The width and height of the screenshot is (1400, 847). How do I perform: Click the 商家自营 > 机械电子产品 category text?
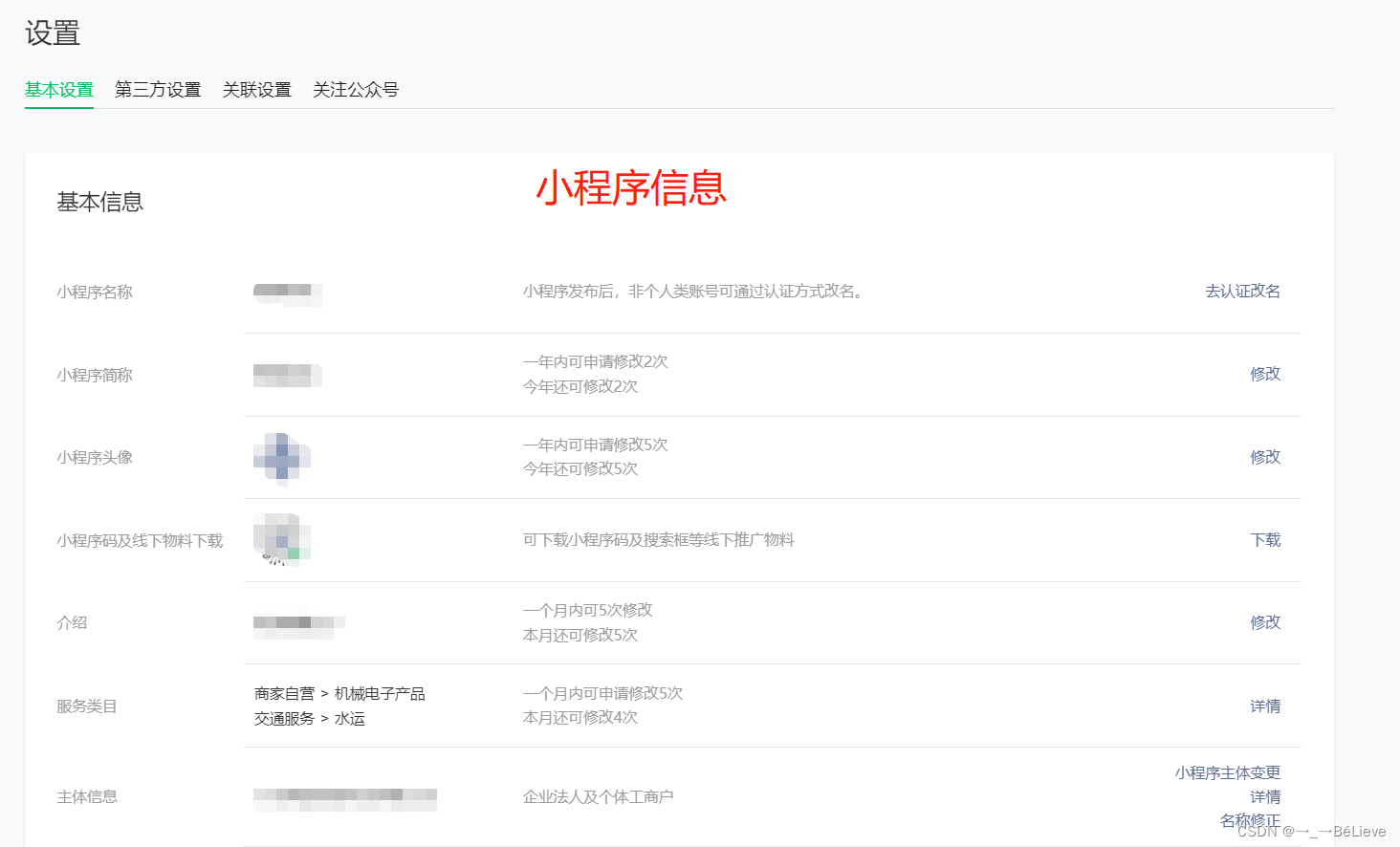[339, 694]
